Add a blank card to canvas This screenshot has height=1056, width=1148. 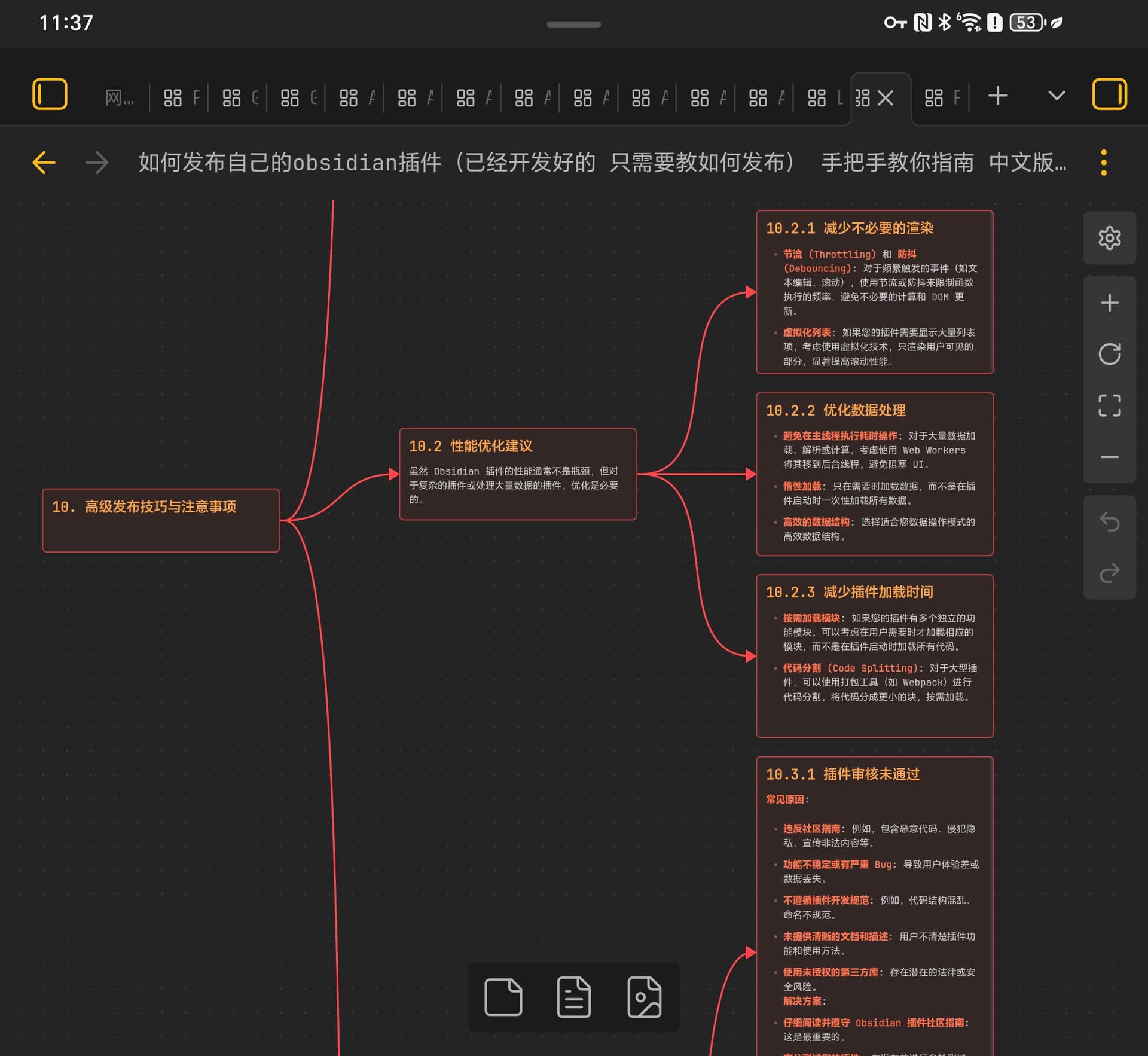[503, 997]
